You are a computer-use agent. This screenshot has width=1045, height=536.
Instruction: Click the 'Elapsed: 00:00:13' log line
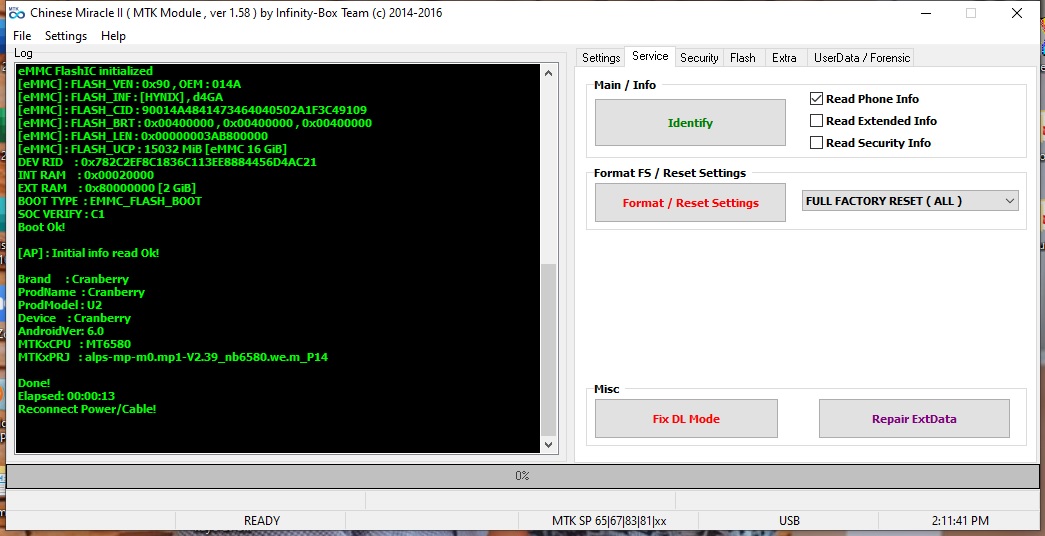(x=66, y=396)
